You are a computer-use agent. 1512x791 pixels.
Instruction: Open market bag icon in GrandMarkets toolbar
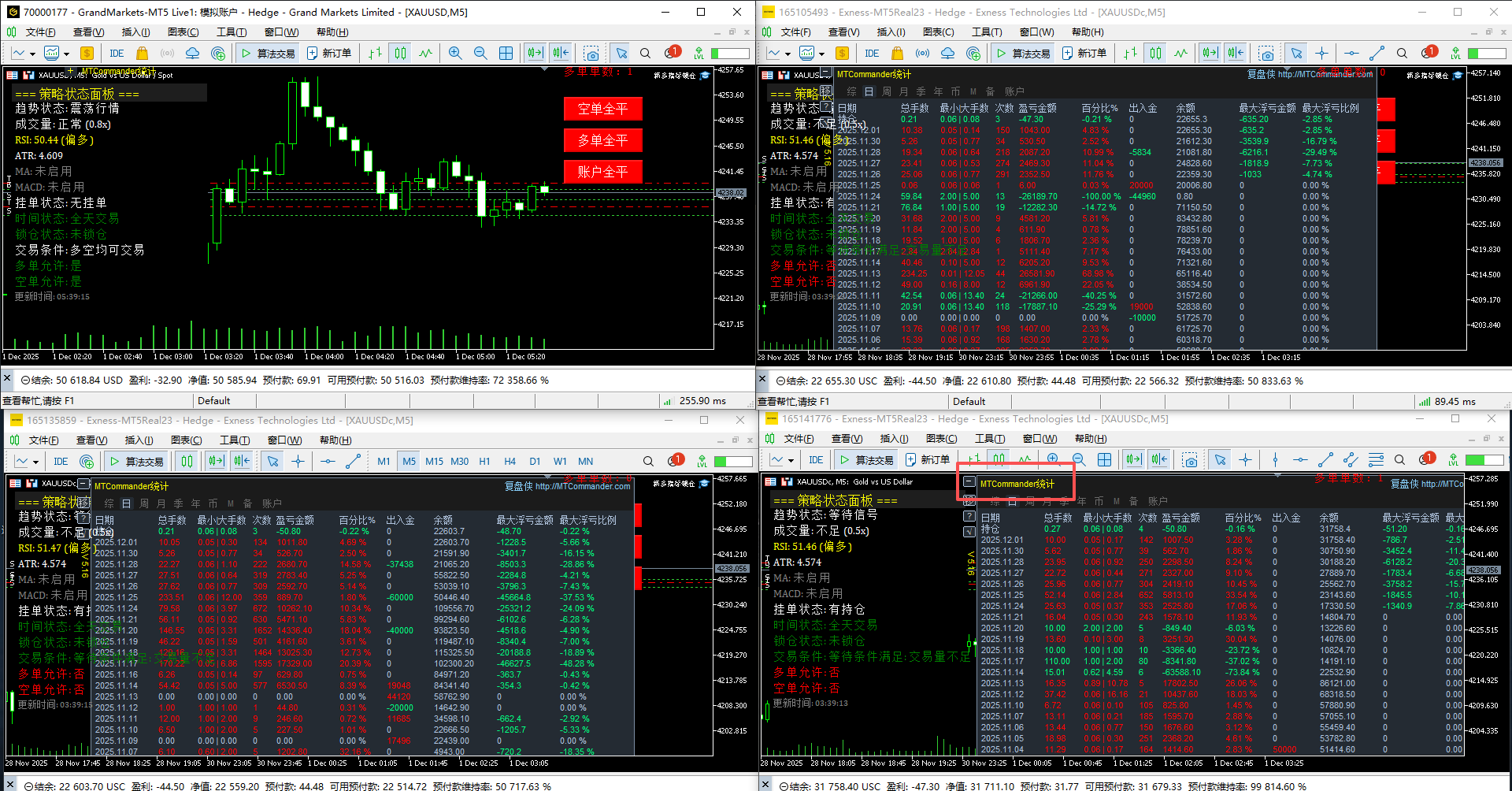(142, 53)
